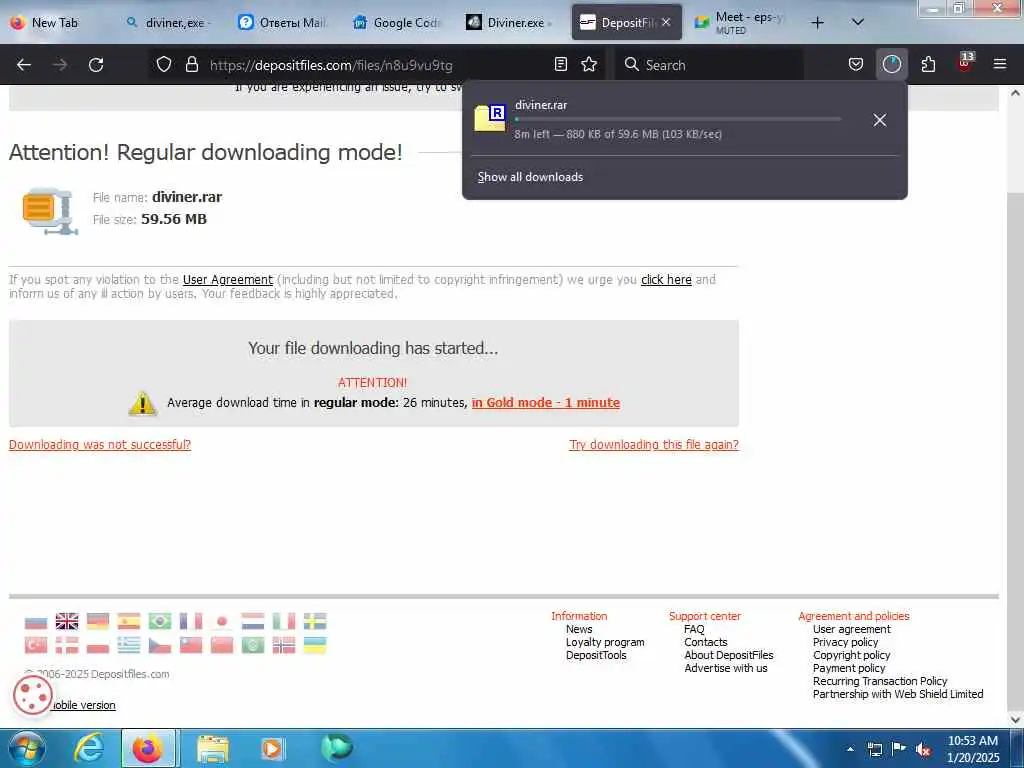Open Partnership with Web Shield Limited link
This screenshot has height=768, width=1024.
[x=898, y=694]
